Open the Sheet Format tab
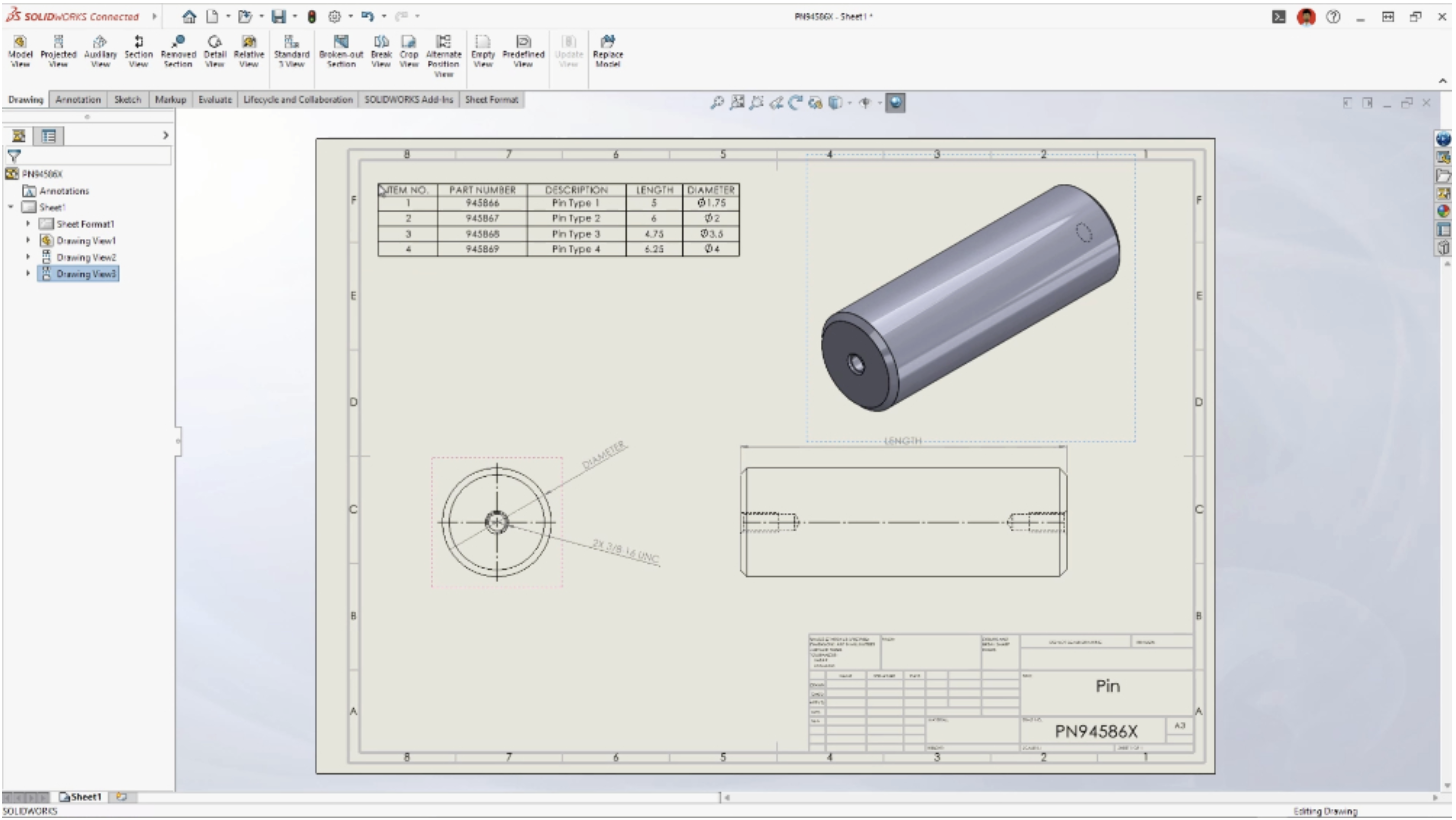1456x820 pixels. point(492,100)
